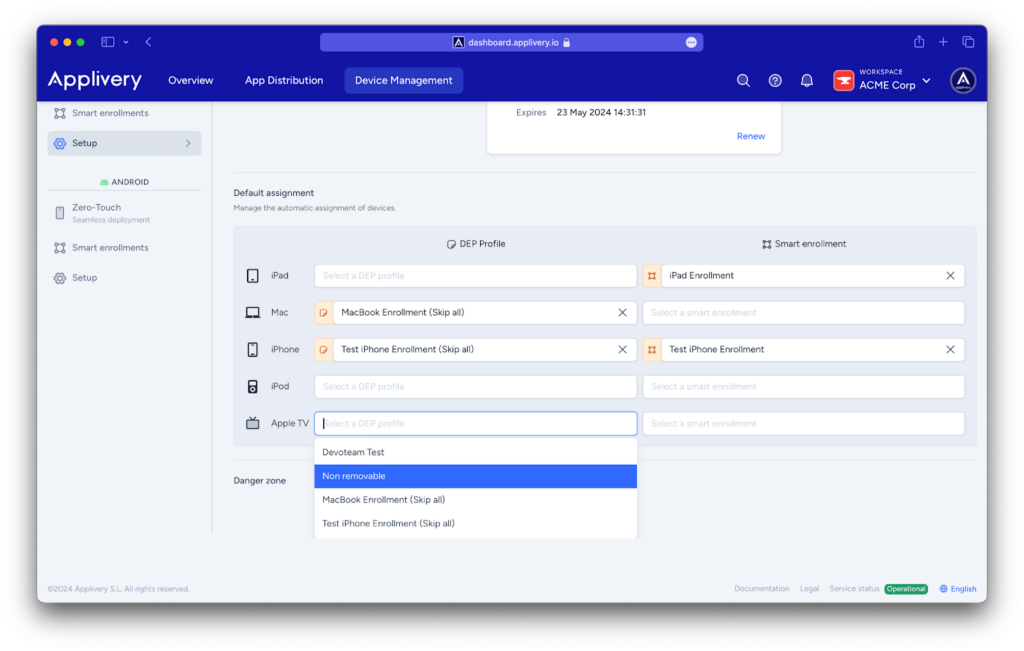
Task: Click the ACME Corp workspace logo
Action: click(x=843, y=80)
